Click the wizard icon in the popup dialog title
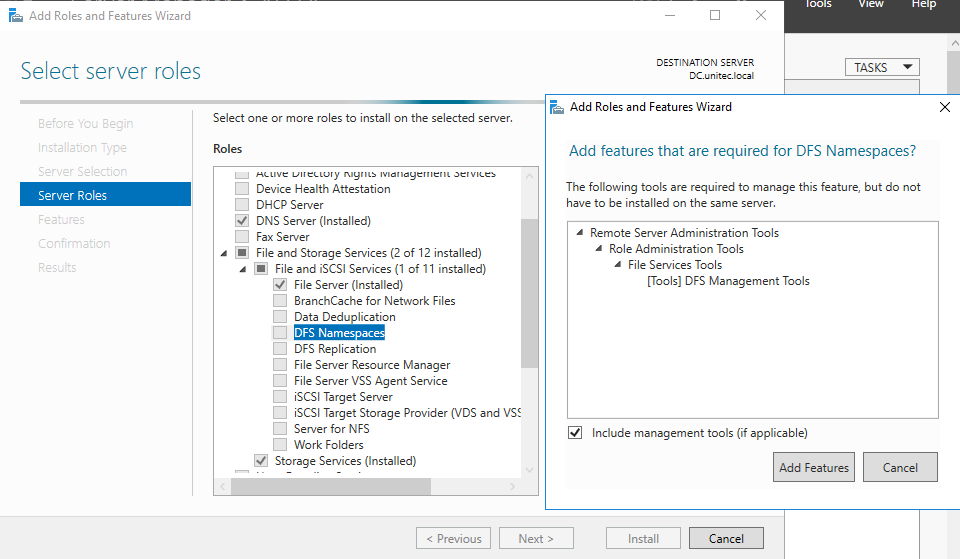960x559 pixels. (x=557, y=107)
